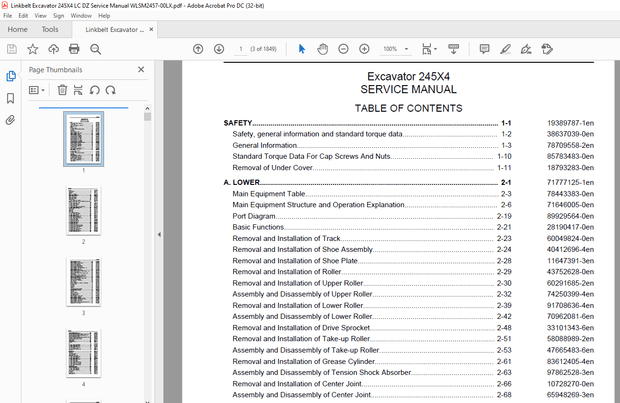Click the Save file icon
The height and width of the screenshot is (403, 620).
[x=12, y=49]
